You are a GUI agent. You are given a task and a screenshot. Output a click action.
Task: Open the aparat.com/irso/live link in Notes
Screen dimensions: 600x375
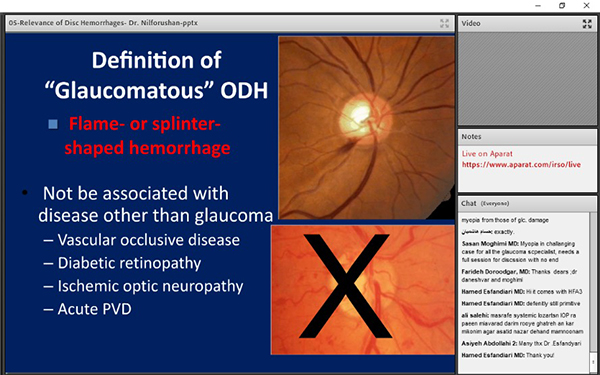(521, 165)
